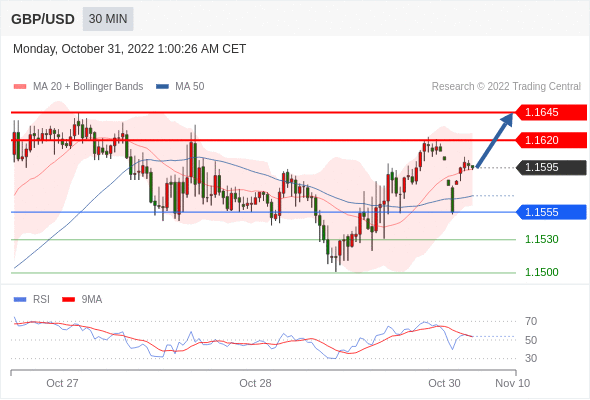Click the date line 'Monday, October 31, 2022 1:00:26 AM CET'
Image resolution: width=590 pixels, height=400 pixels.
[129, 49]
